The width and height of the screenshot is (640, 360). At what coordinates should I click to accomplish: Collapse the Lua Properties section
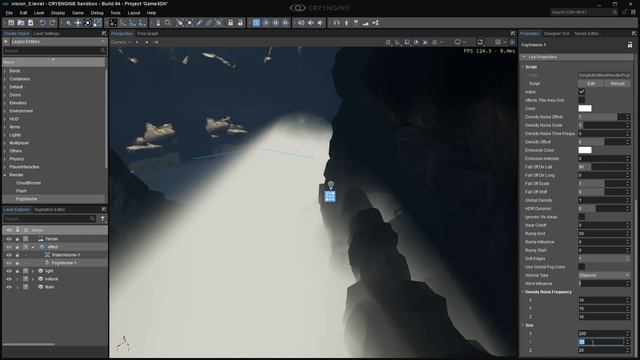click(x=524, y=57)
